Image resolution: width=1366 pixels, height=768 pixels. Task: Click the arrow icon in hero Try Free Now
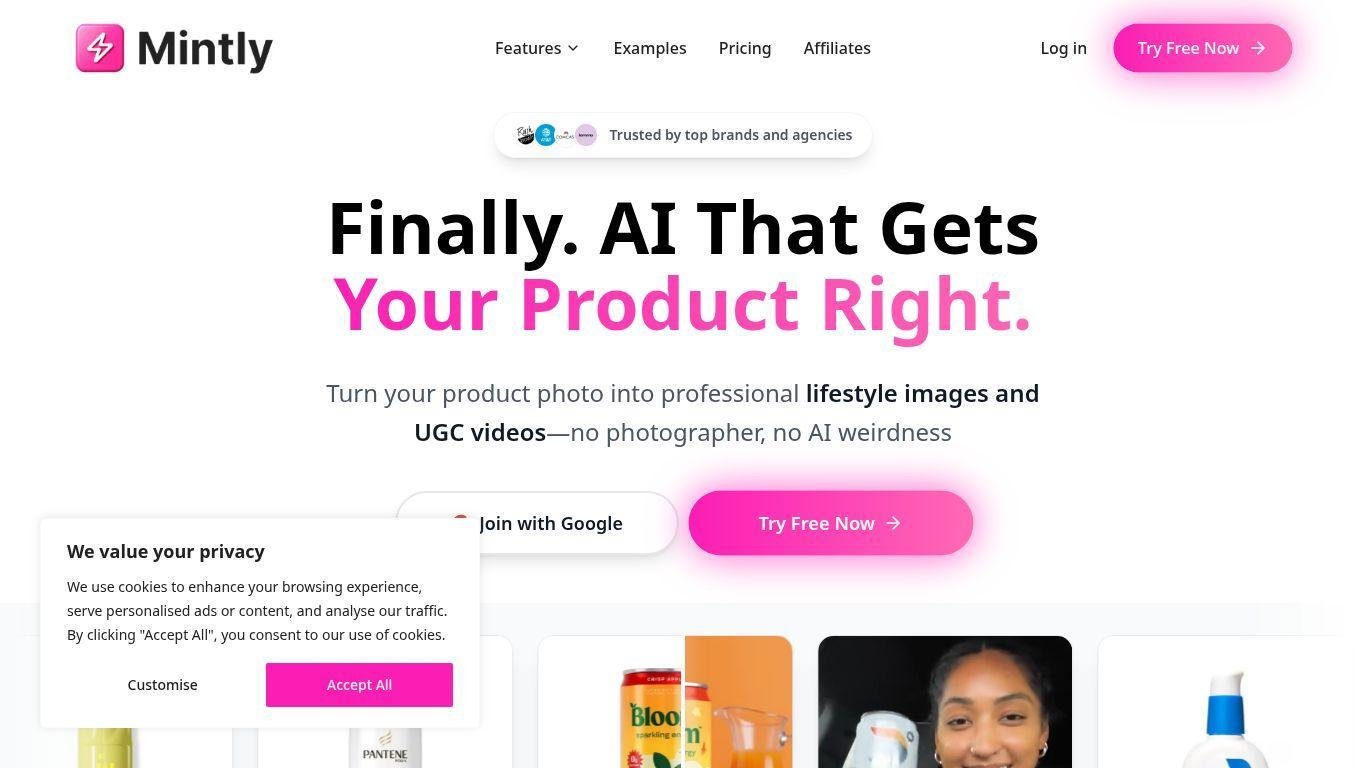(893, 523)
